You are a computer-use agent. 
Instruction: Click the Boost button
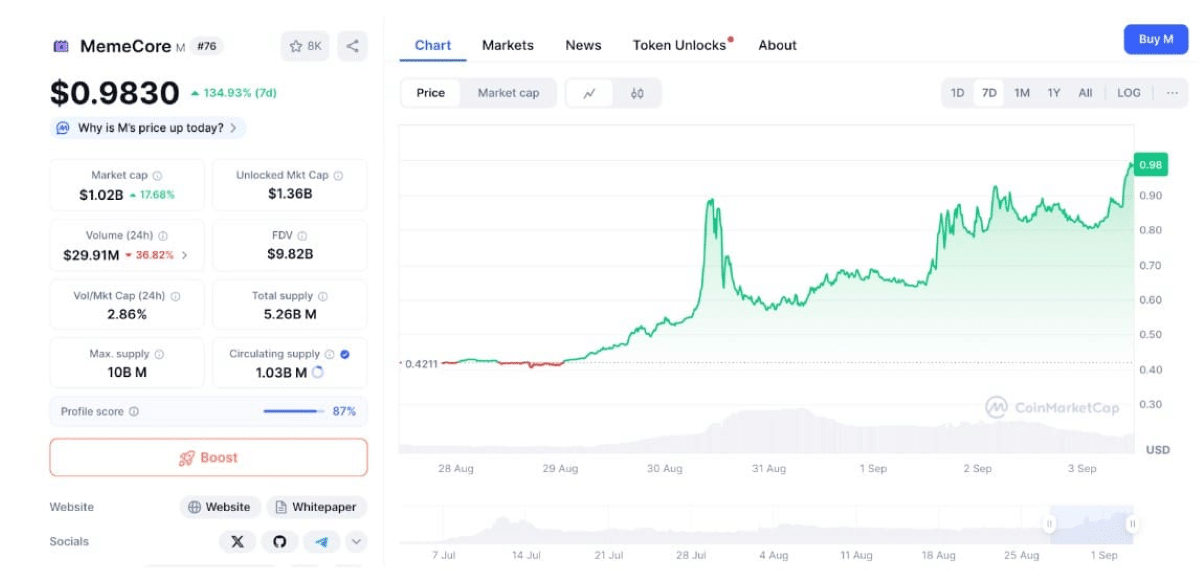(x=208, y=457)
